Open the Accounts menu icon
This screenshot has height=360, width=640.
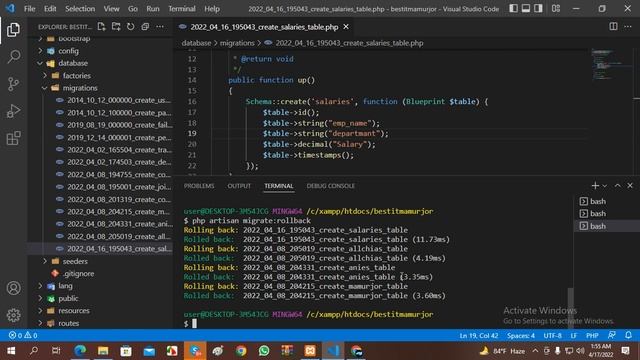[x=13, y=288]
